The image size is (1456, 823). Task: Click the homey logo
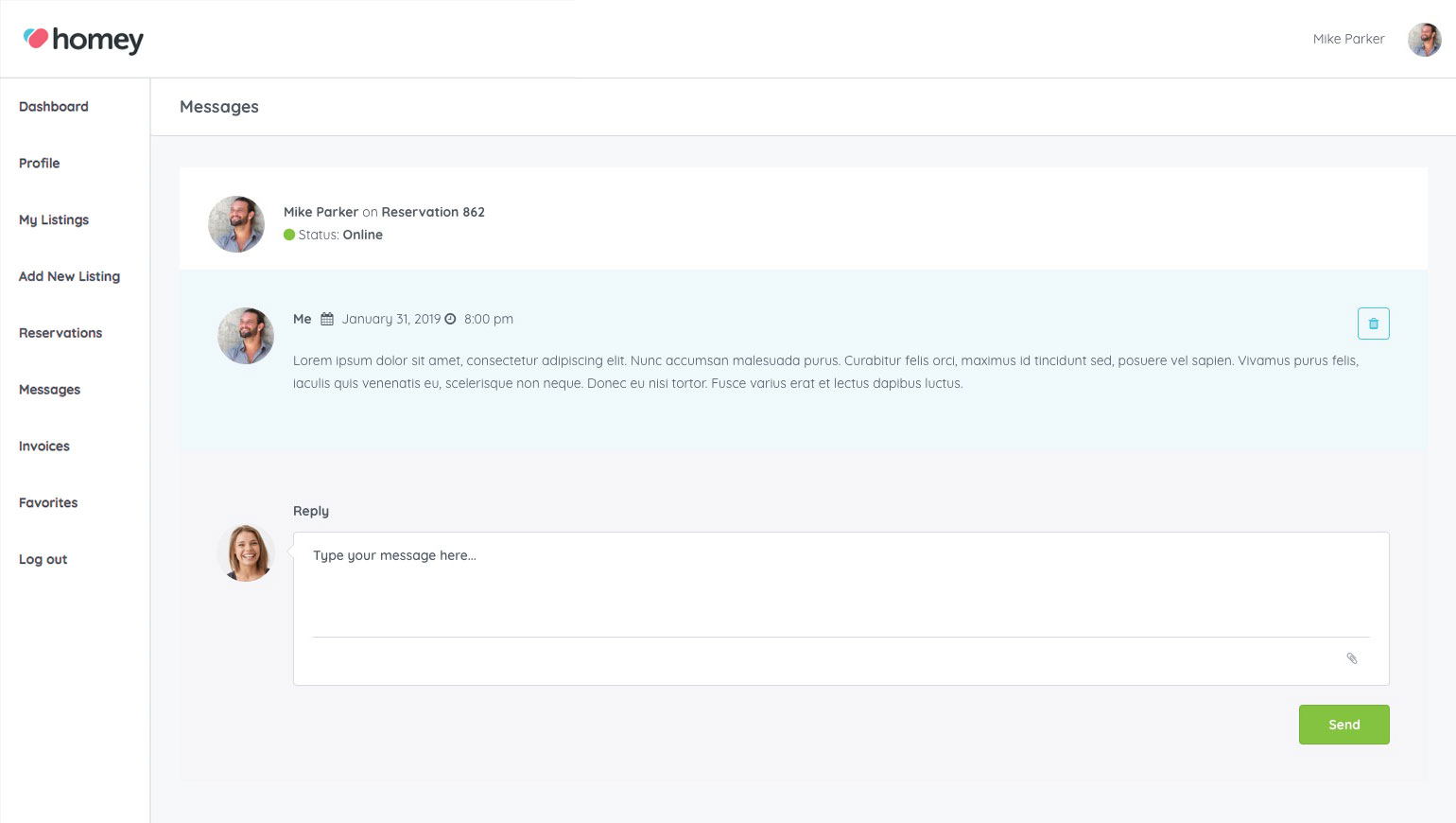click(83, 40)
